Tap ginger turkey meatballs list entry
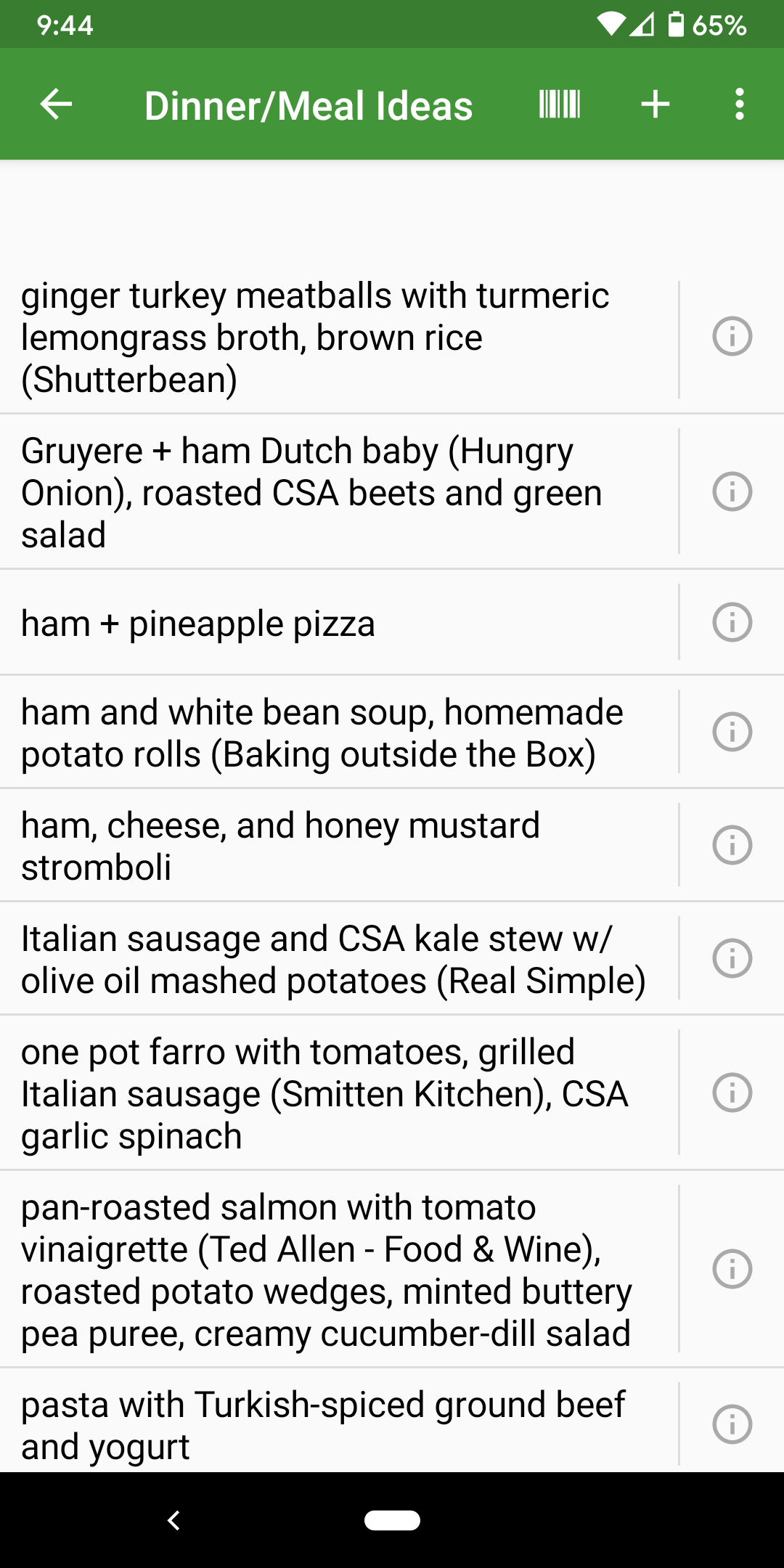The width and height of the screenshot is (784, 1568). (x=334, y=338)
